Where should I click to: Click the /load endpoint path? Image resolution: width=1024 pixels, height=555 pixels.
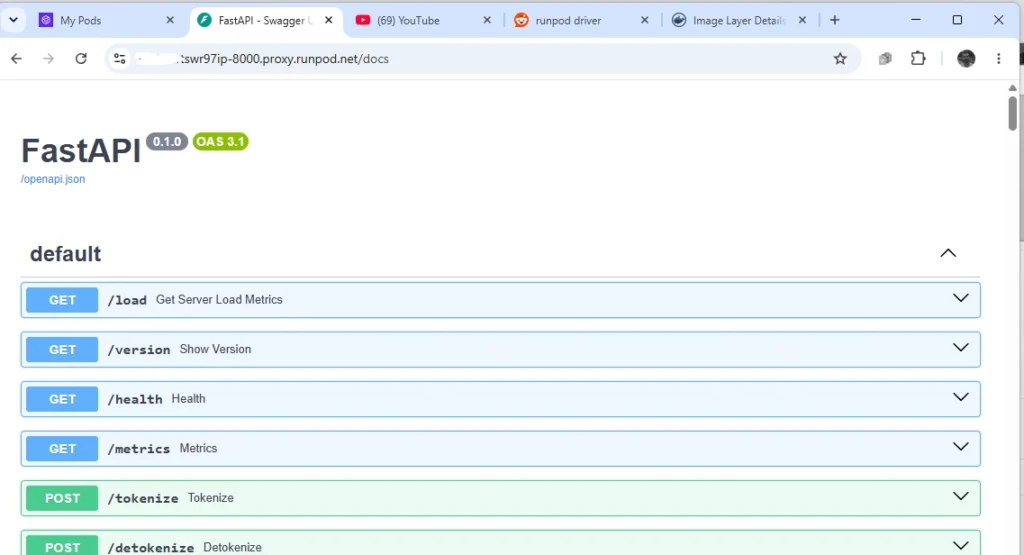127,300
